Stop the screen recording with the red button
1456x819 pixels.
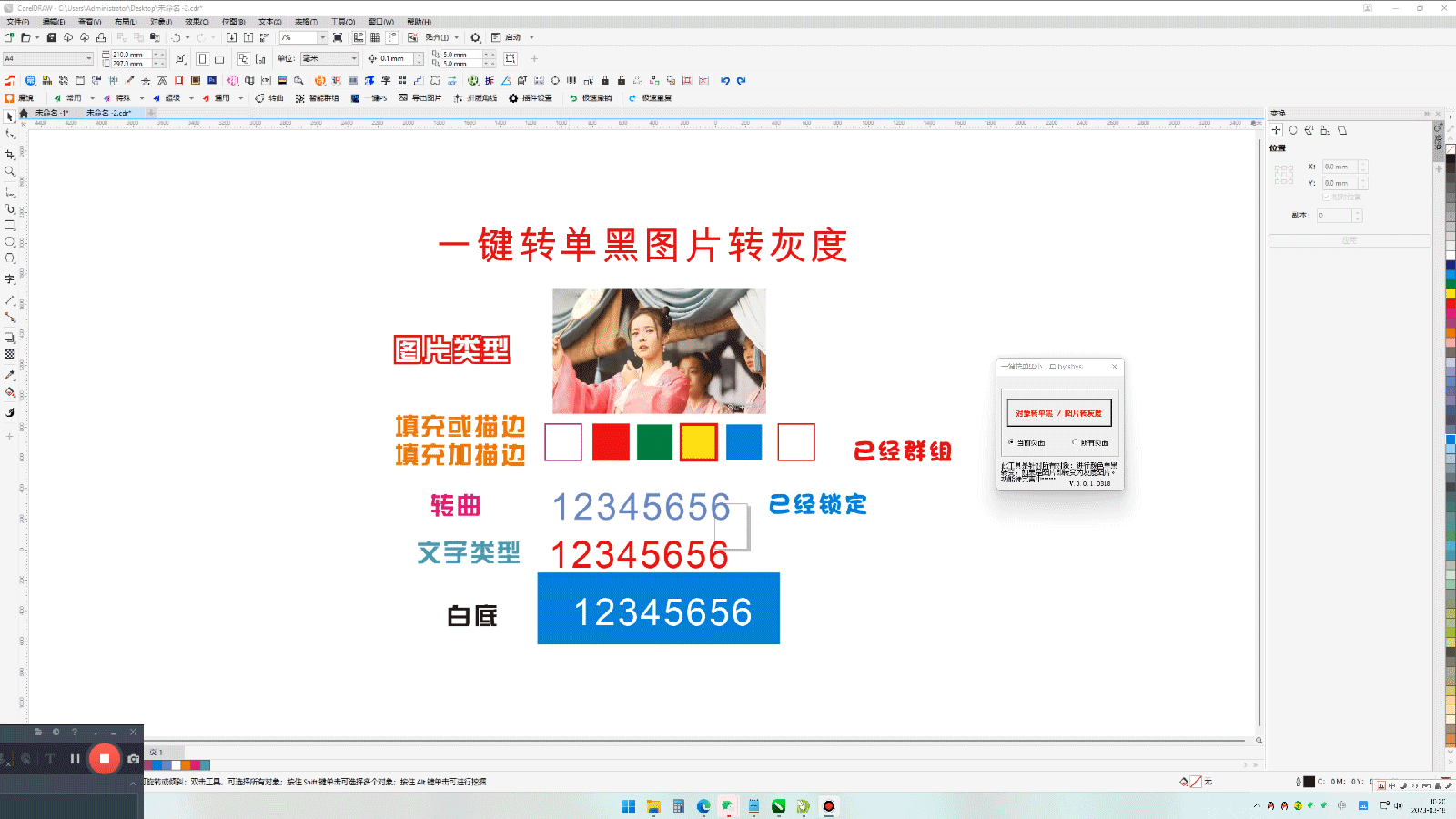105,758
